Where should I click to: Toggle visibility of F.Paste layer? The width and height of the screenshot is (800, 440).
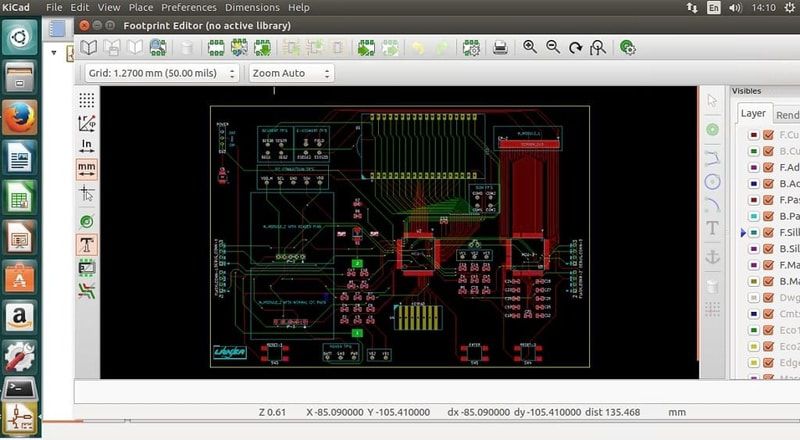click(768, 200)
